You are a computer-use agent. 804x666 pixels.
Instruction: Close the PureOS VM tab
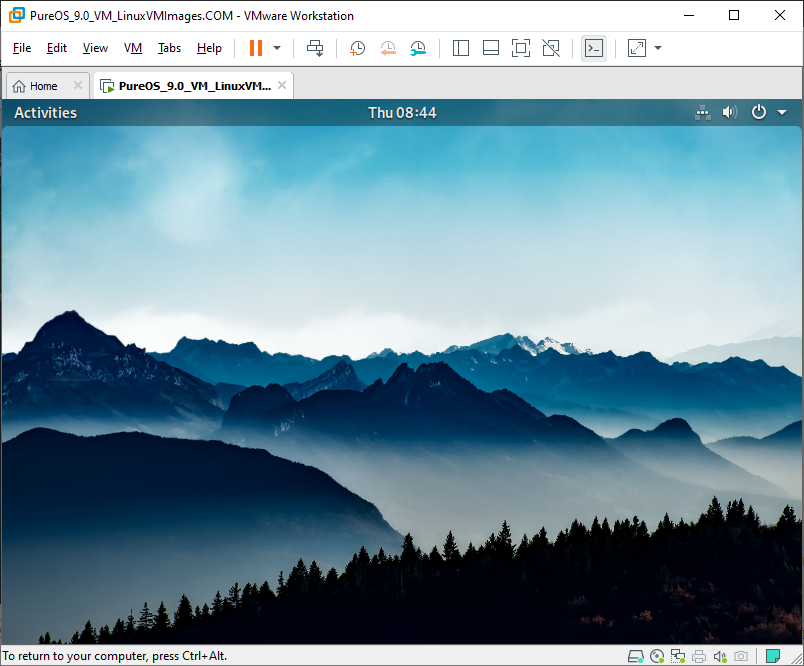(282, 85)
